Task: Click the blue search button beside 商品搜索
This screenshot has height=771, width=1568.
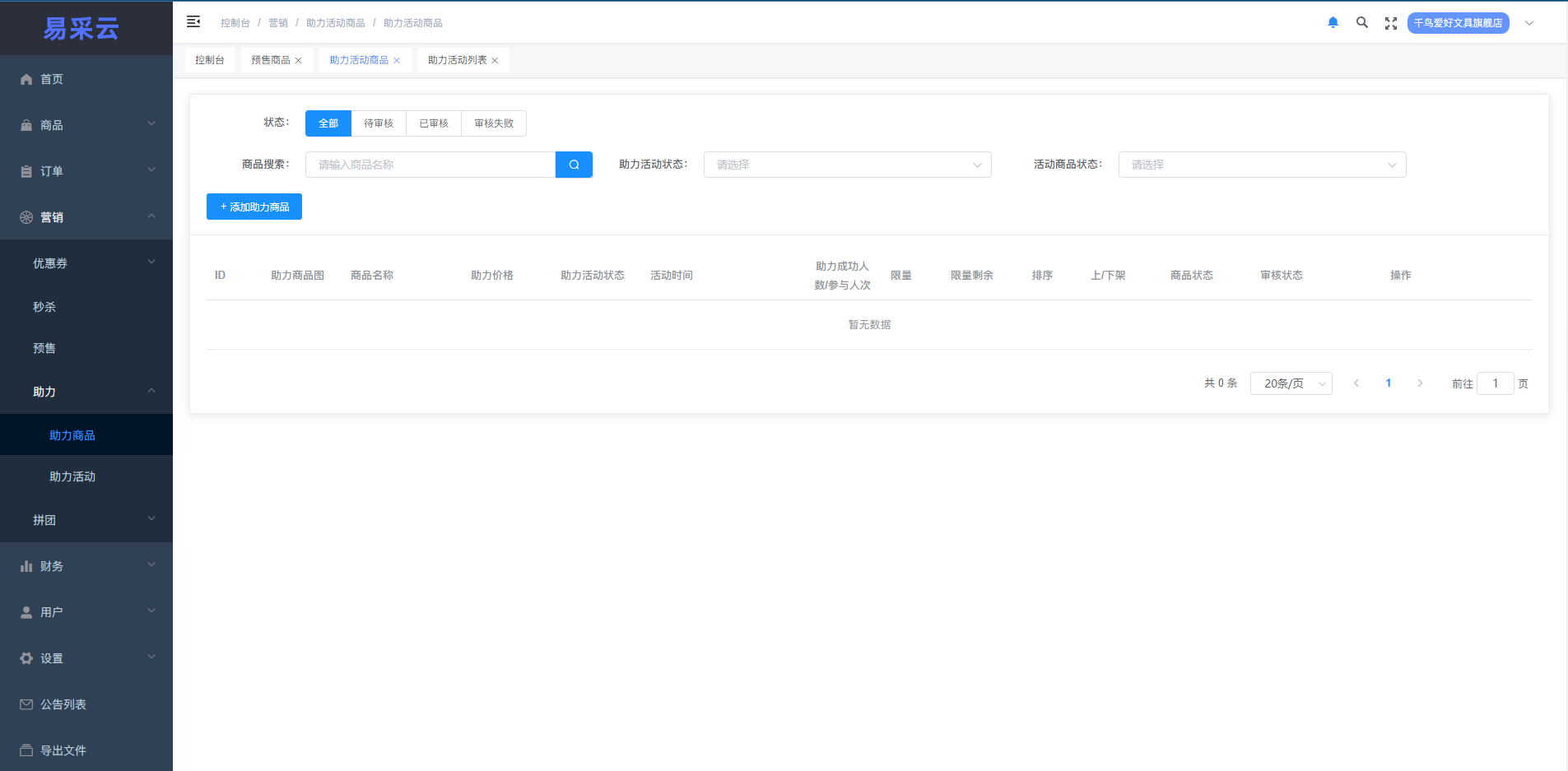Action: pos(573,165)
